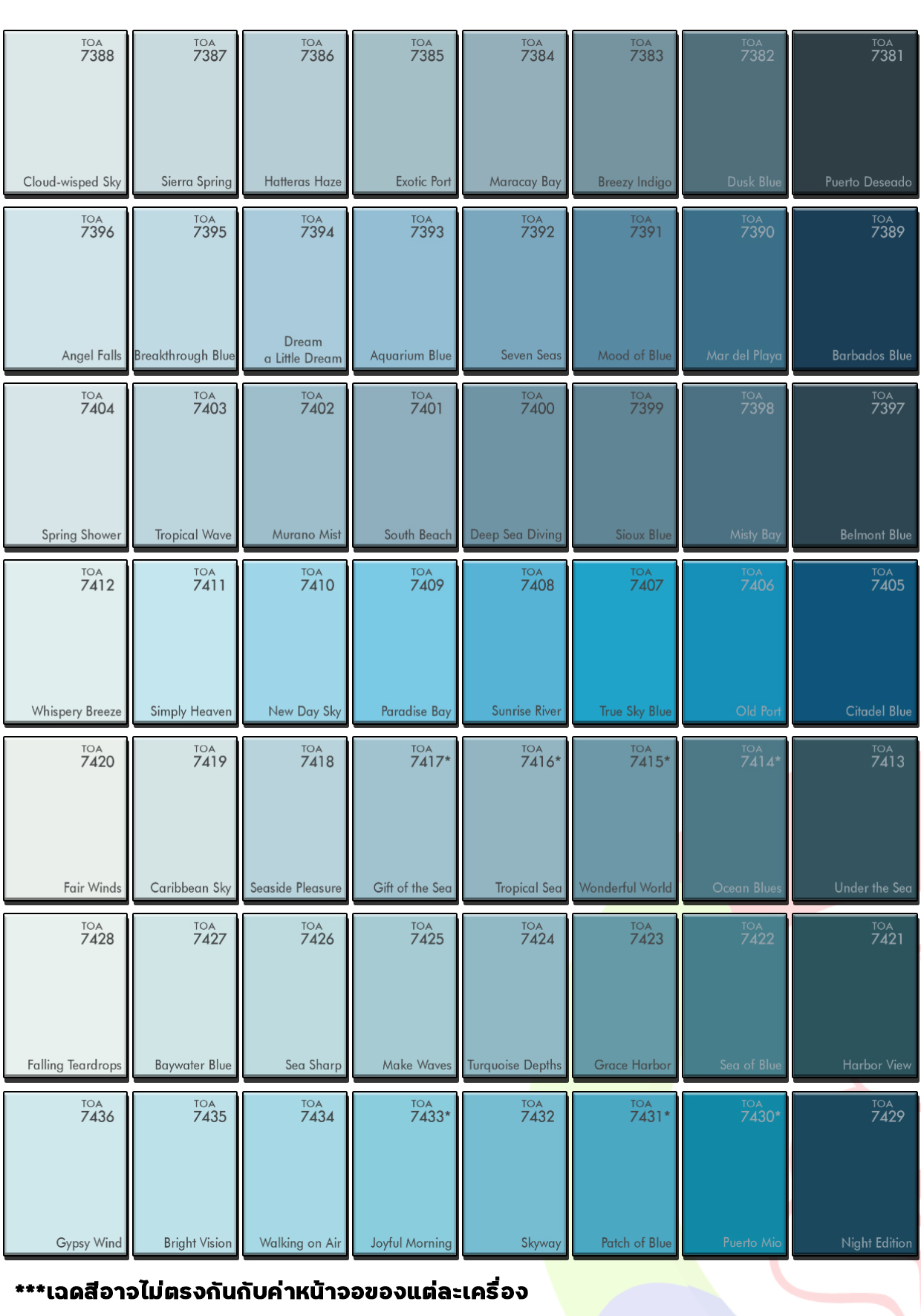921x1316 pixels.
Task: Pick Breakthrough Blue 7395 color
Action: [x=185, y=289]
